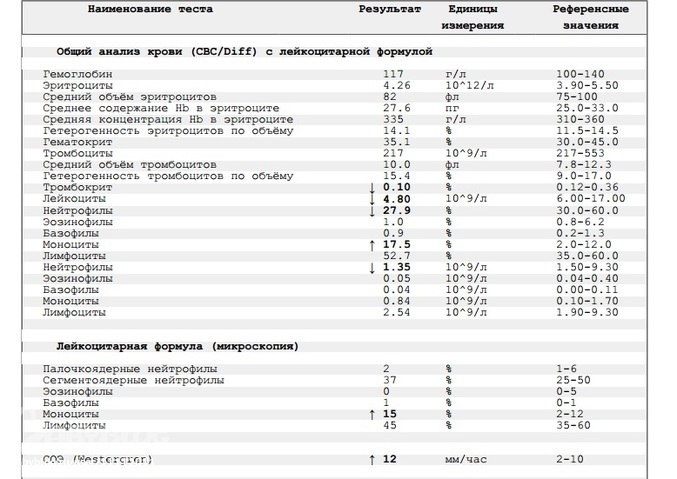Click the Гемоглобин result value 117

coord(392,75)
